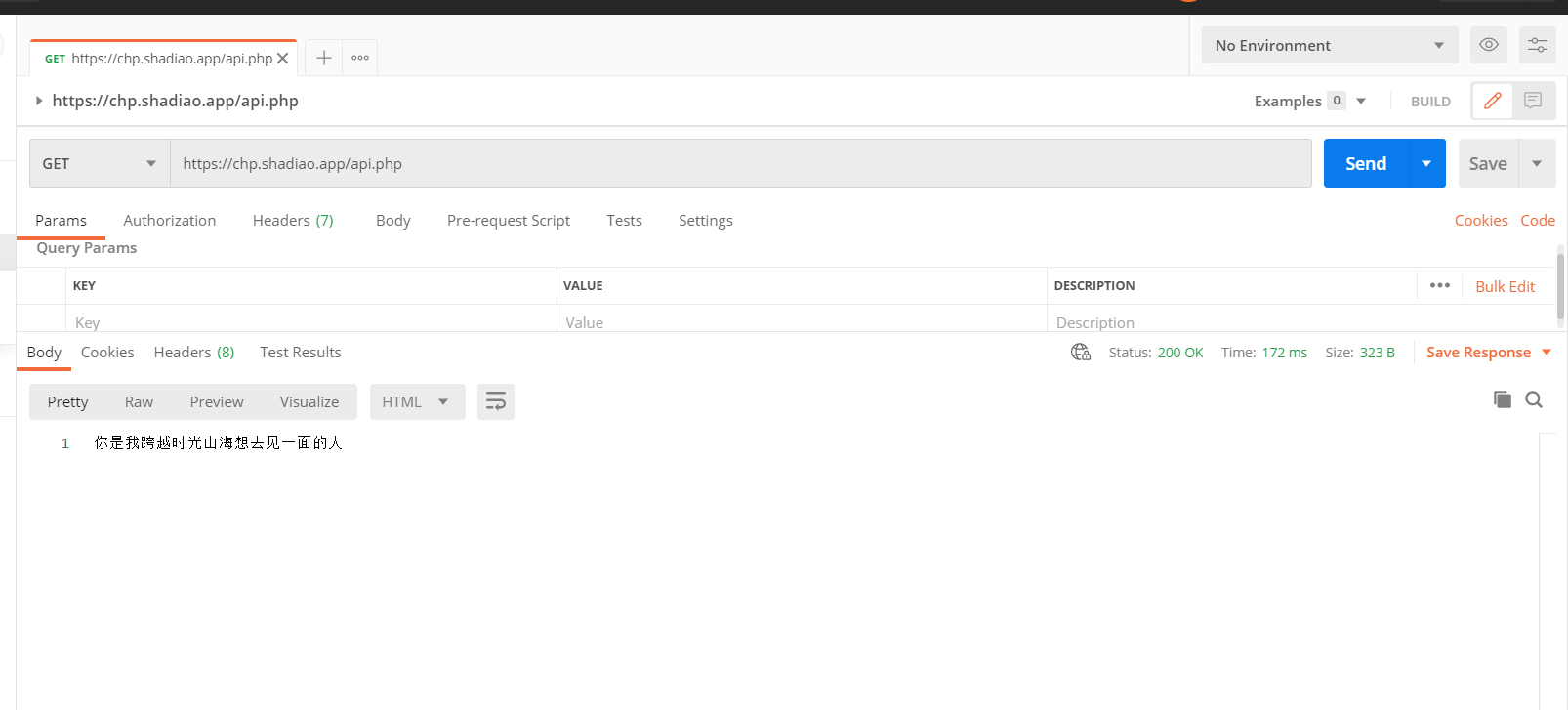Select the response Body tab
This screenshot has height=710, width=1568.
[x=44, y=353]
